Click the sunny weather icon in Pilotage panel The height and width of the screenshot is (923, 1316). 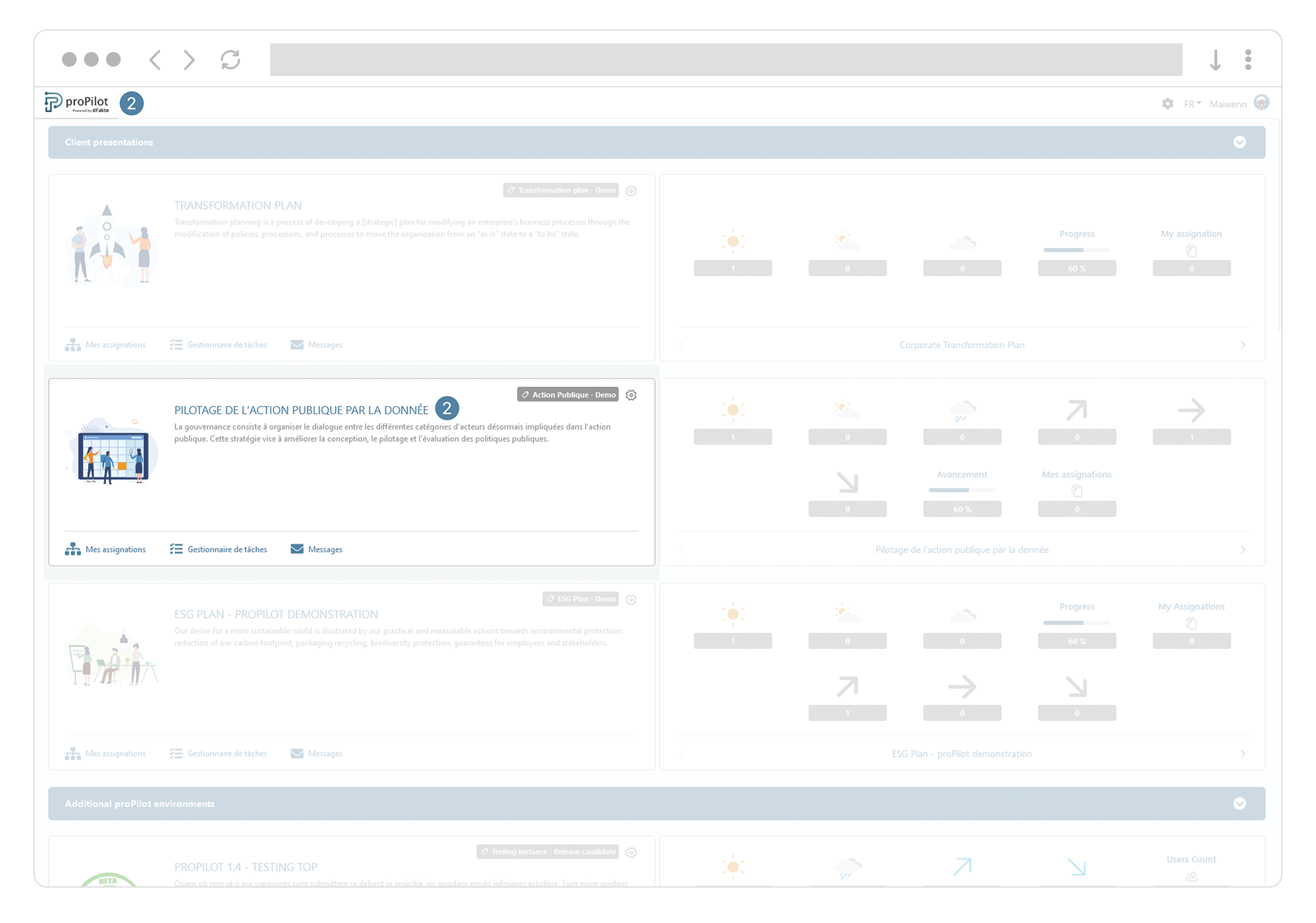click(x=732, y=410)
